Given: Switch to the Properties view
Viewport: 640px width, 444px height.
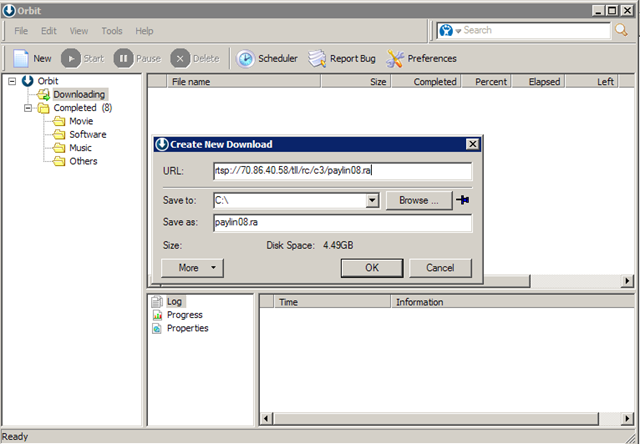Looking at the screenshot, I should 187,328.
